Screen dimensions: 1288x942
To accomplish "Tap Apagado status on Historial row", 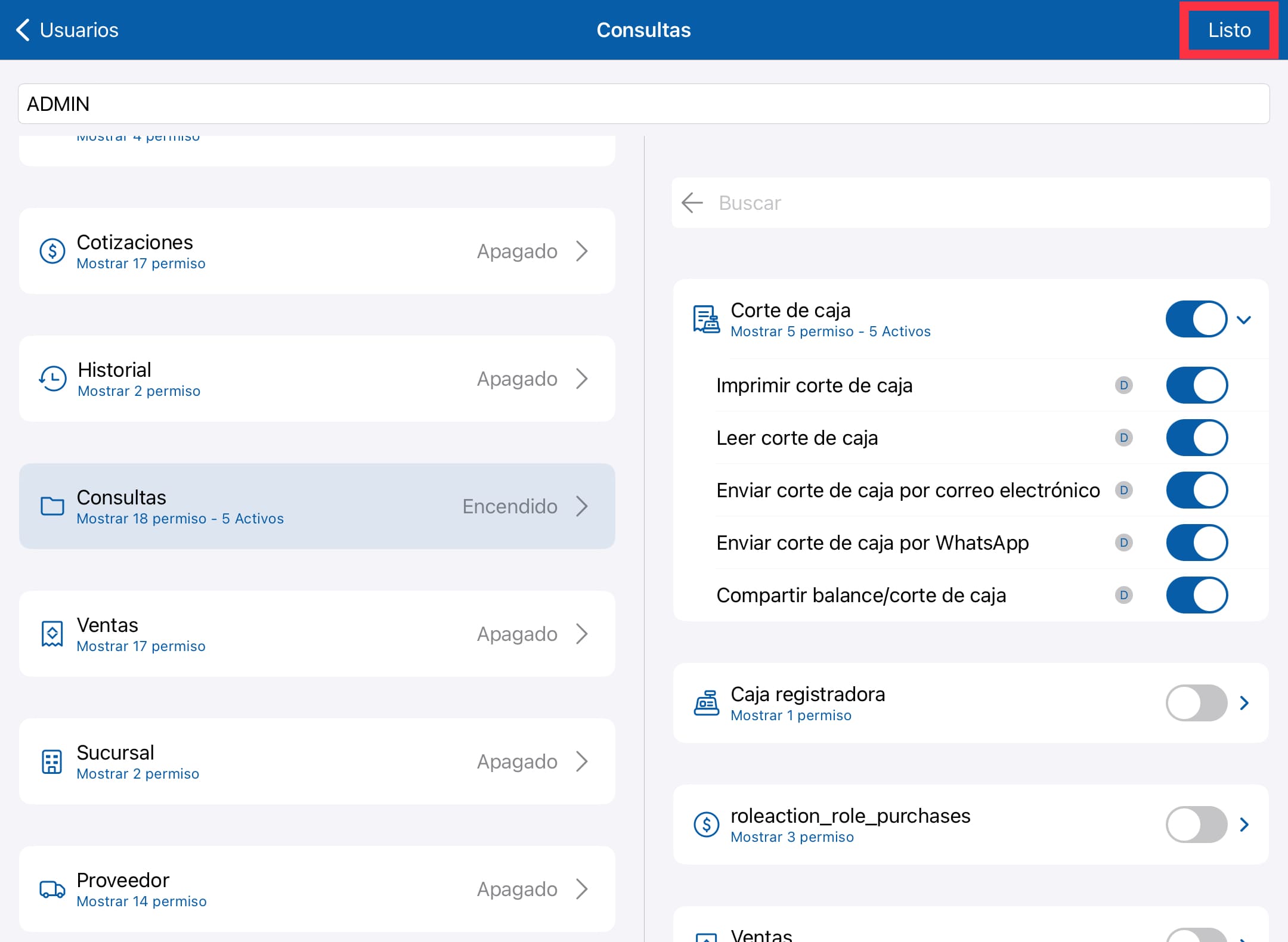I will (x=517, y=379).
